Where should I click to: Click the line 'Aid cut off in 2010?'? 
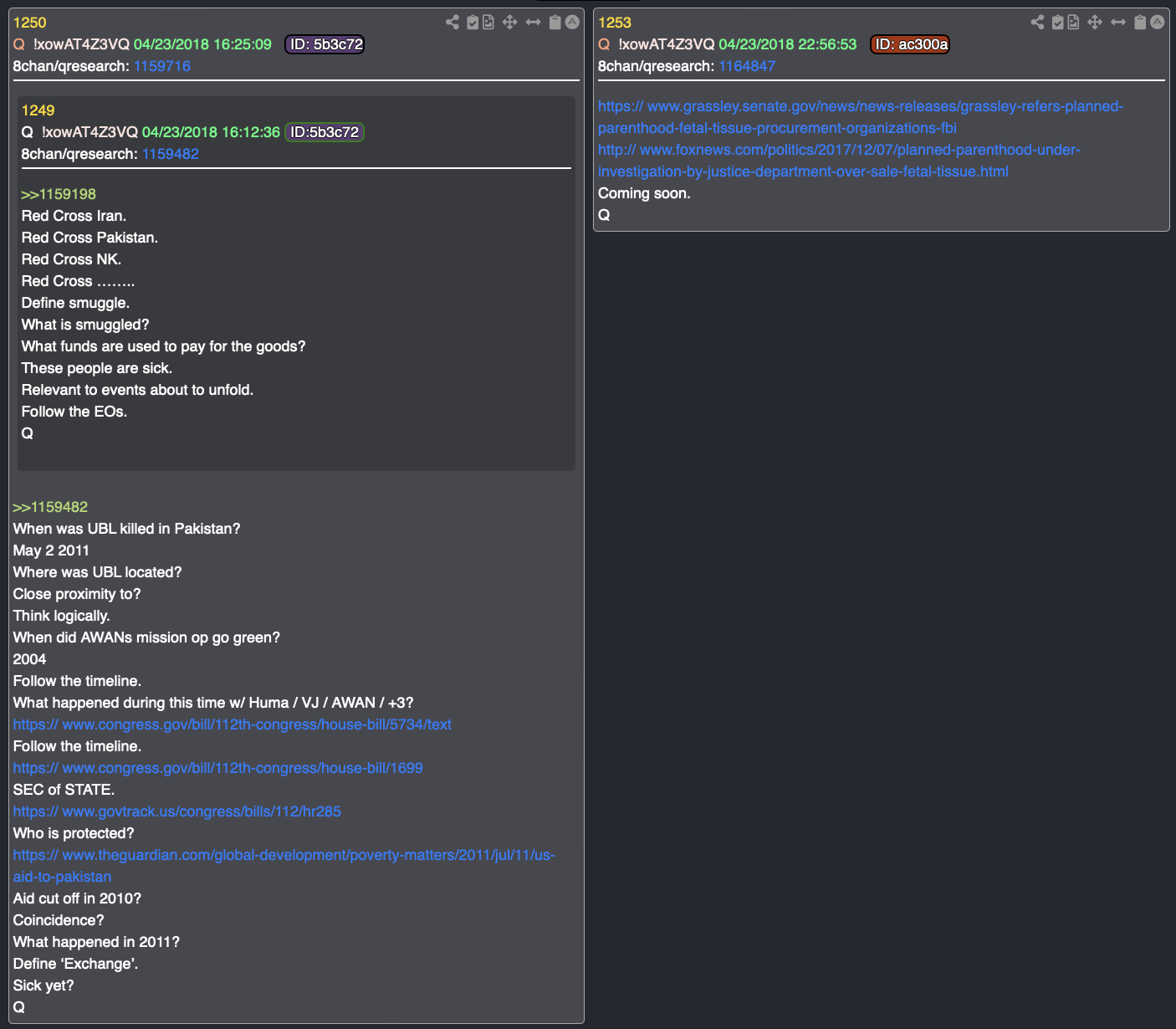point(77,898)
